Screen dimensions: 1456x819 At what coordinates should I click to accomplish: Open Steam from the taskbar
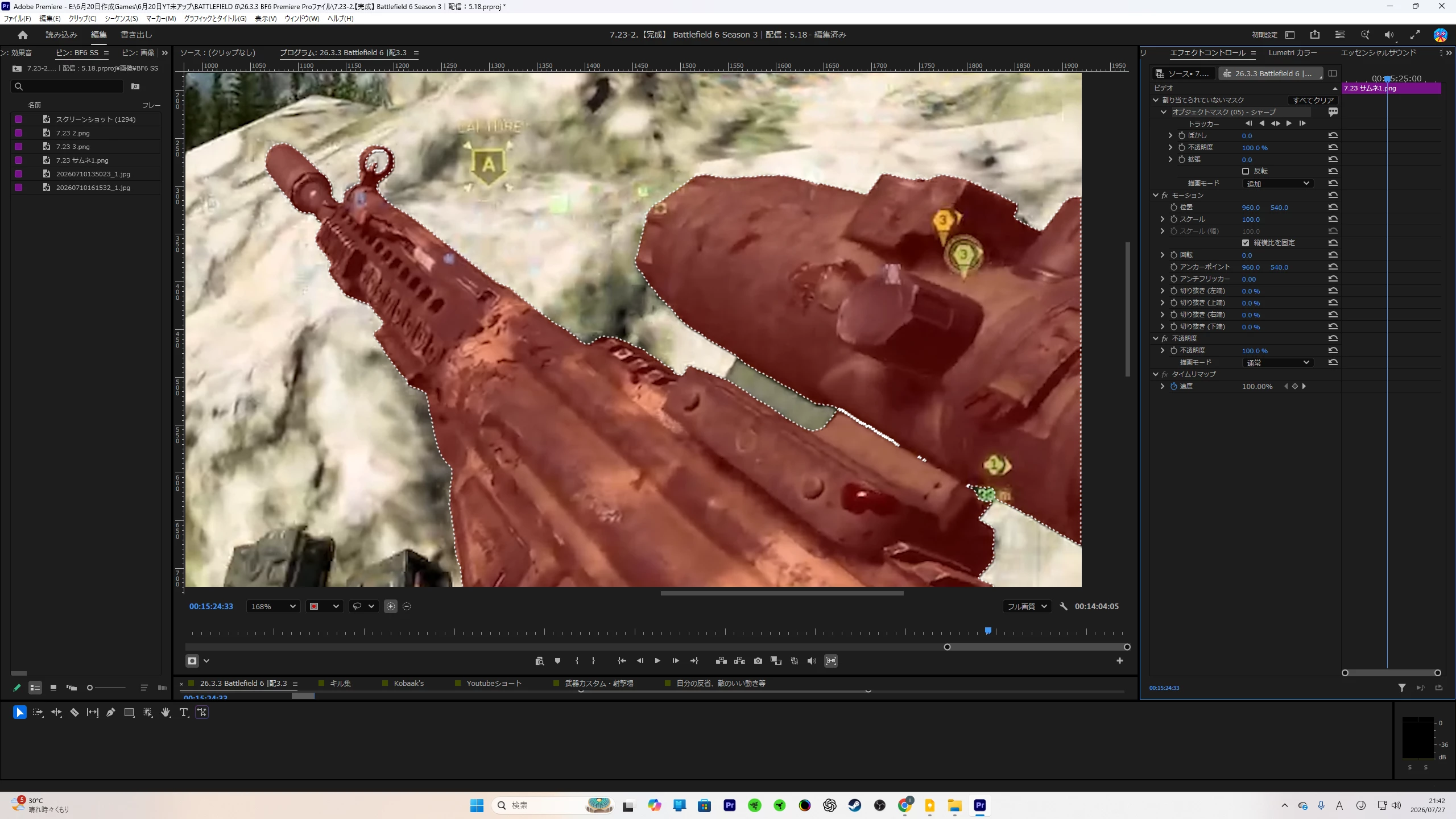[854, 805]
